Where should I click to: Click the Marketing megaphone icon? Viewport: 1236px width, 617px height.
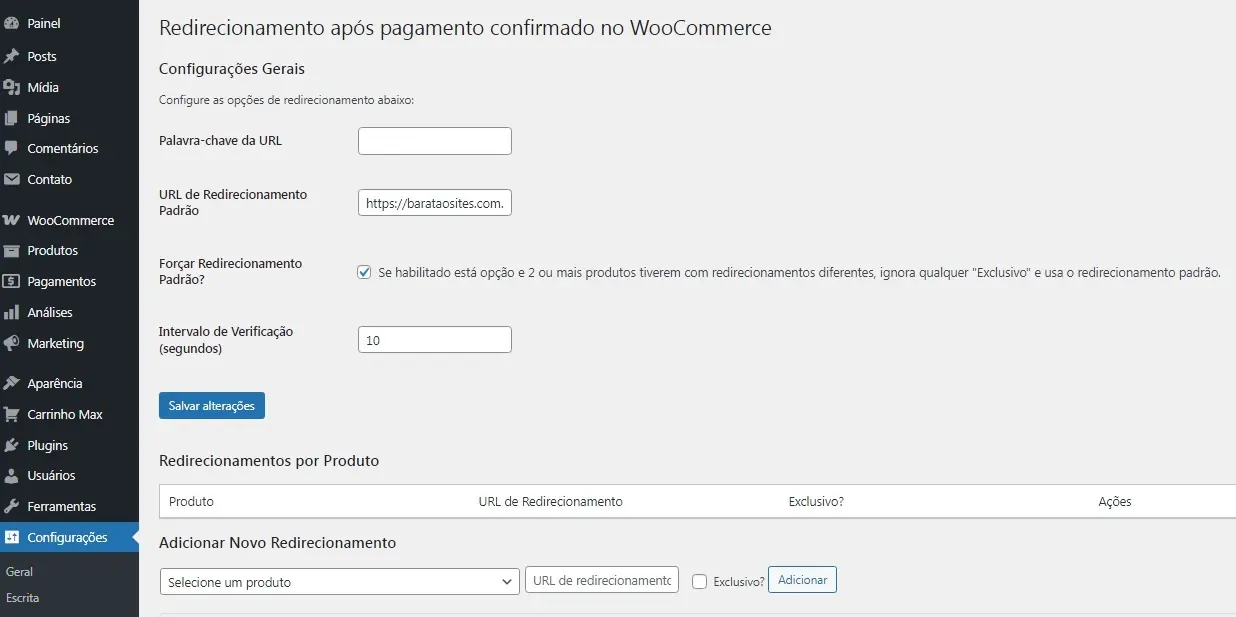coord(12,343)
